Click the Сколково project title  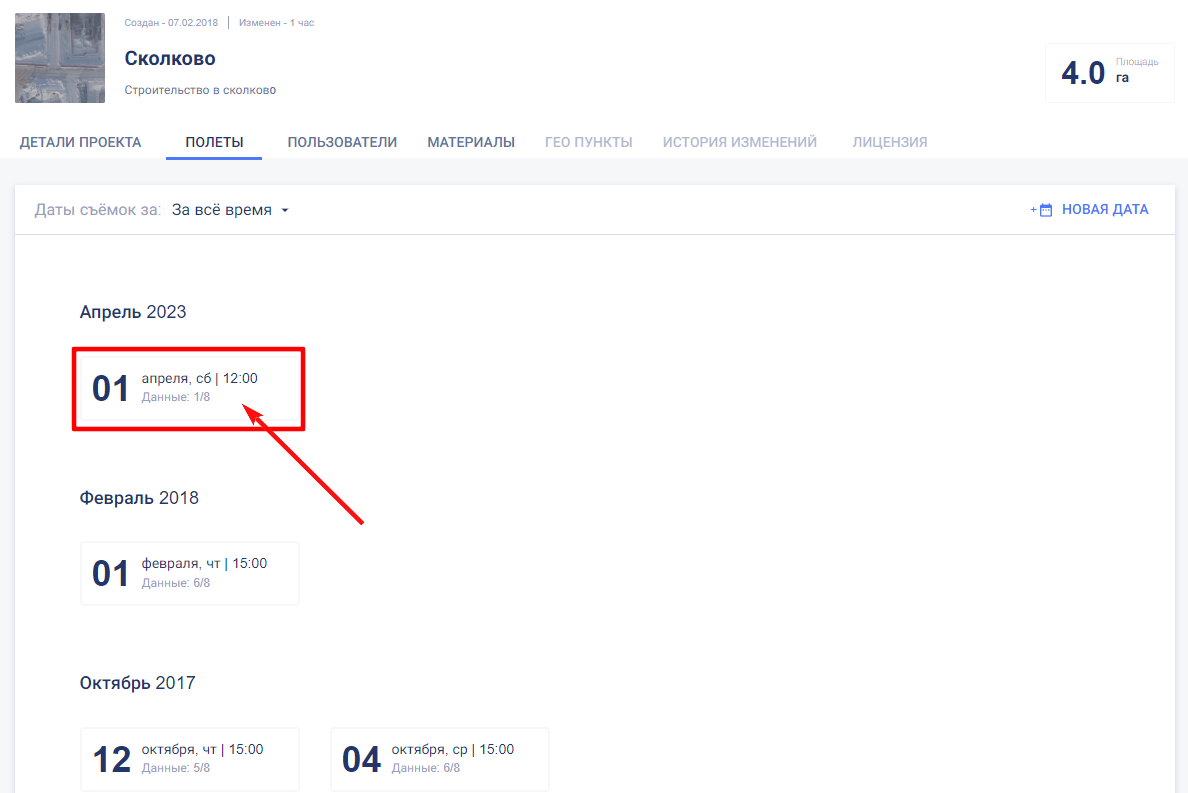click(x=170, y=59)
